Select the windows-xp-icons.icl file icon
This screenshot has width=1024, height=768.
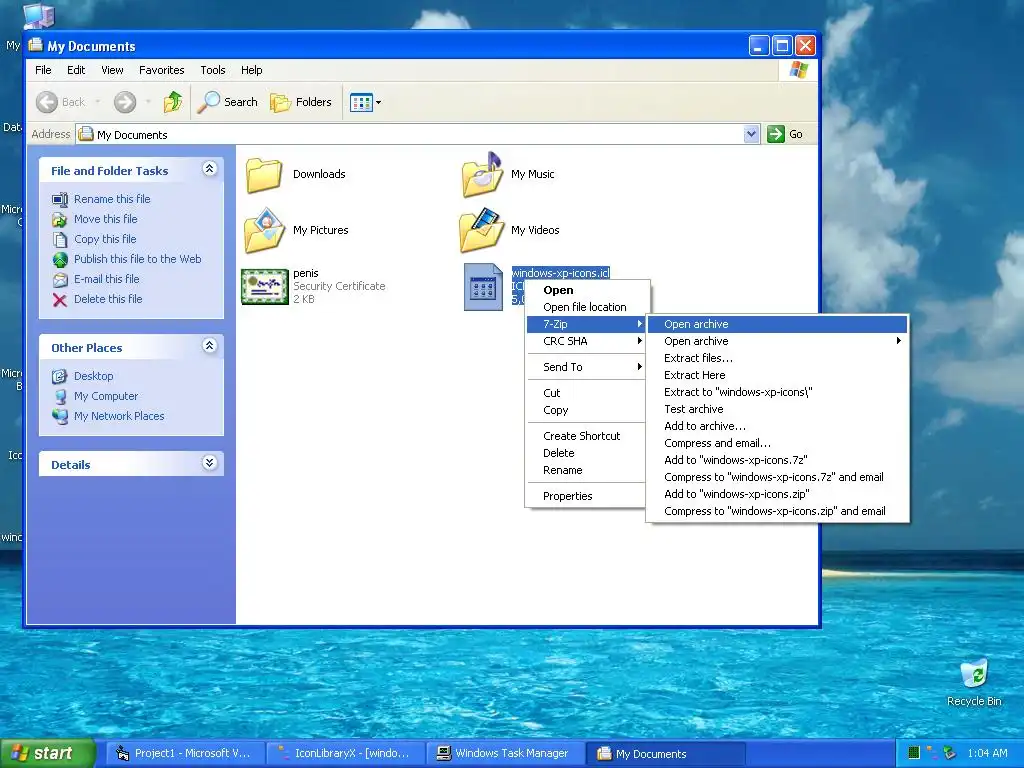(x=483, y=287)
